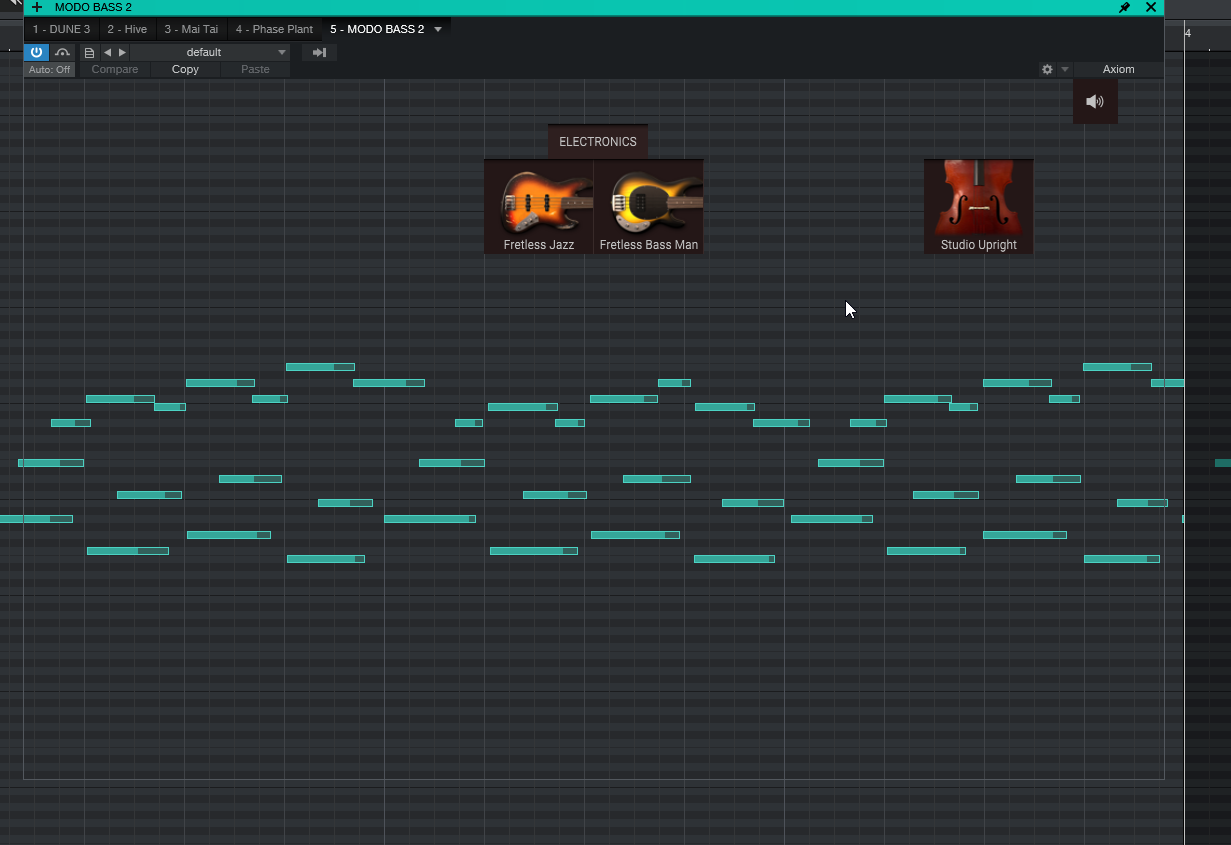Open the default preset dropdown
Viewport: 1231px width, 845px height.
tap(210, 52)
